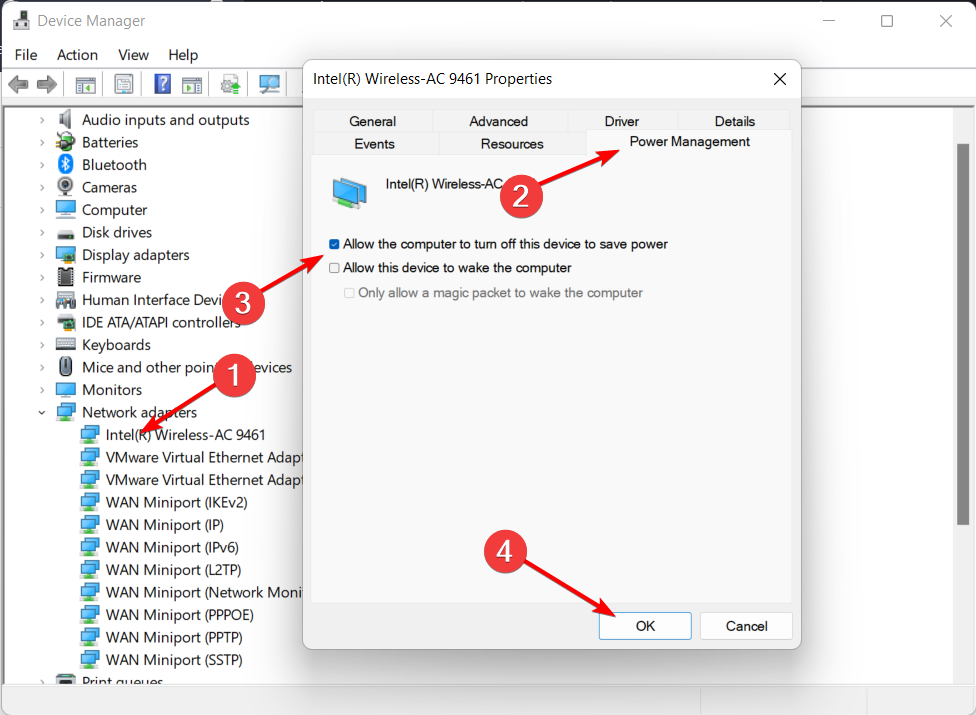Select the Audio inputs and outputs speaker icon
The height and width of the screenshot is (715, 976).
65,119
